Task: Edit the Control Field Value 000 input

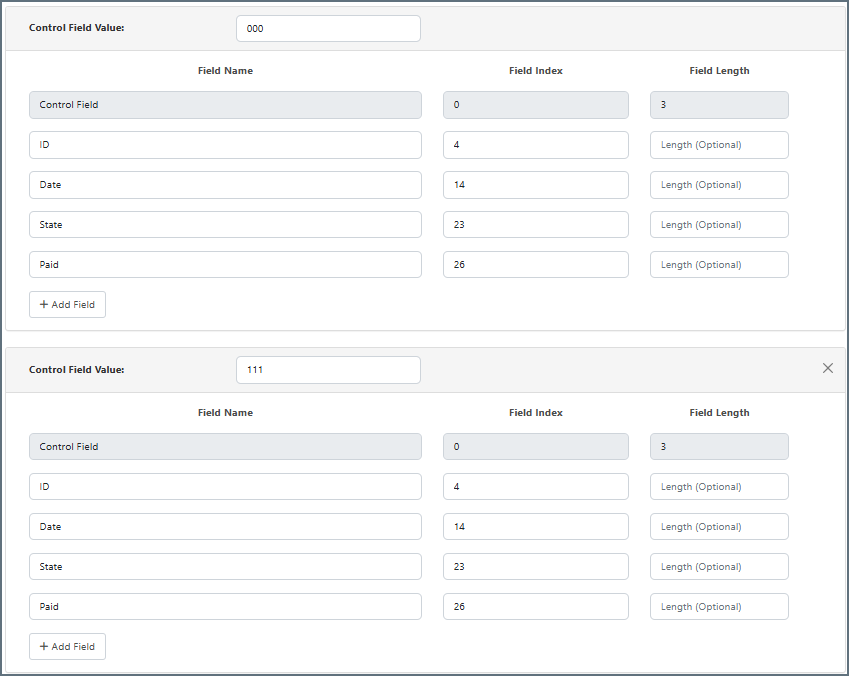Action: click(x=328, y=29)
